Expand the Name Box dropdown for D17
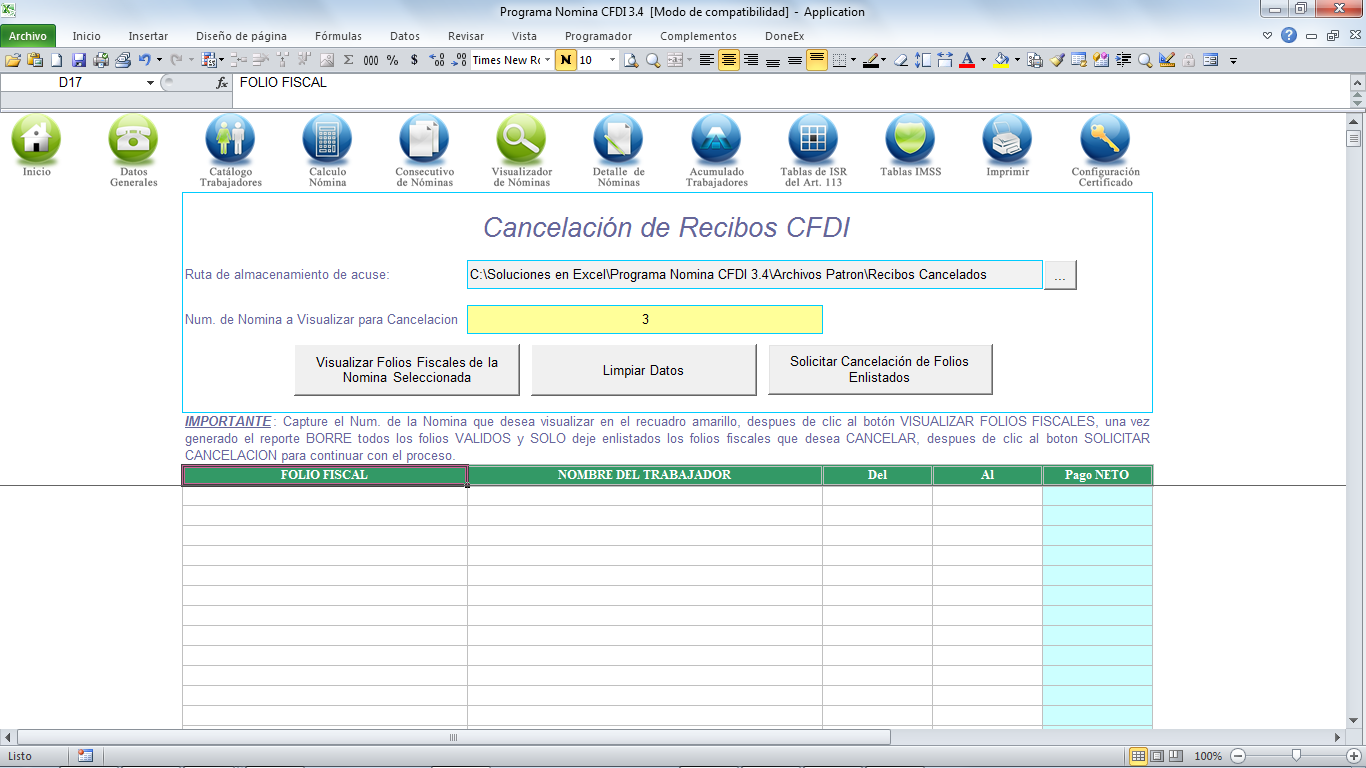Screen dimensions: 1366x768 150,83
